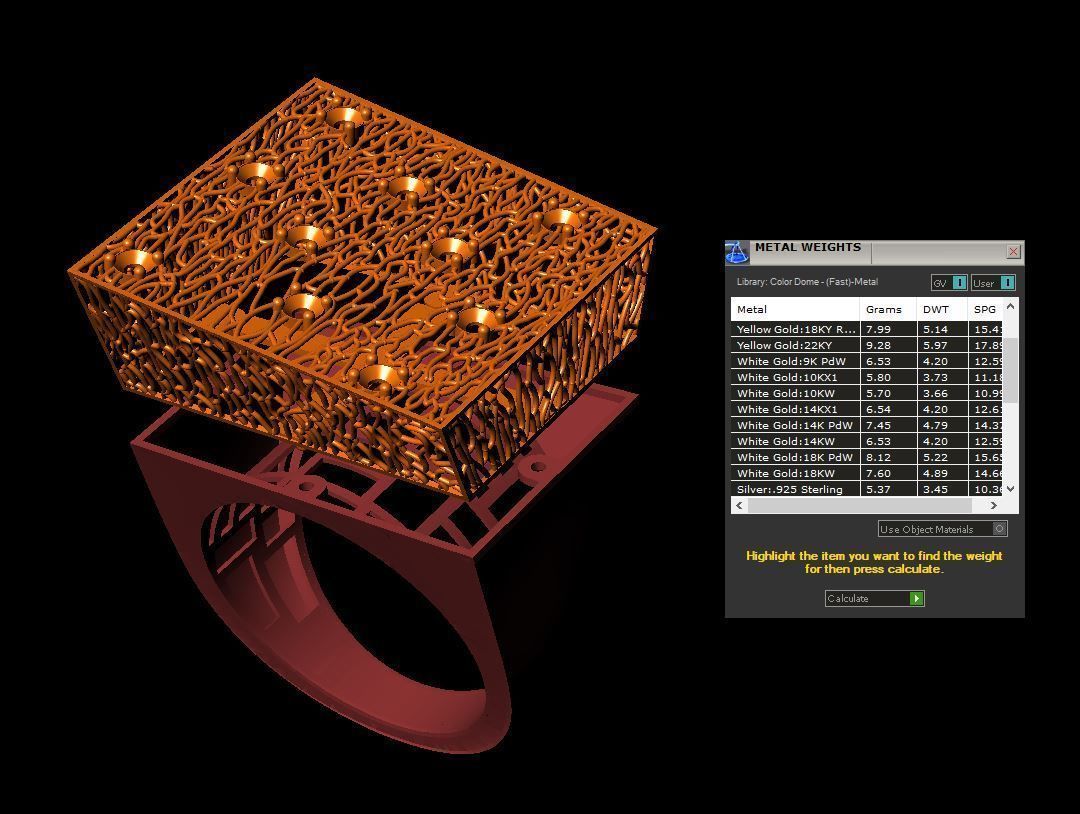The width and height of the screenshot is (1080, 814).
Task: Click the 5.37 grams value
Action: (878, 489)
